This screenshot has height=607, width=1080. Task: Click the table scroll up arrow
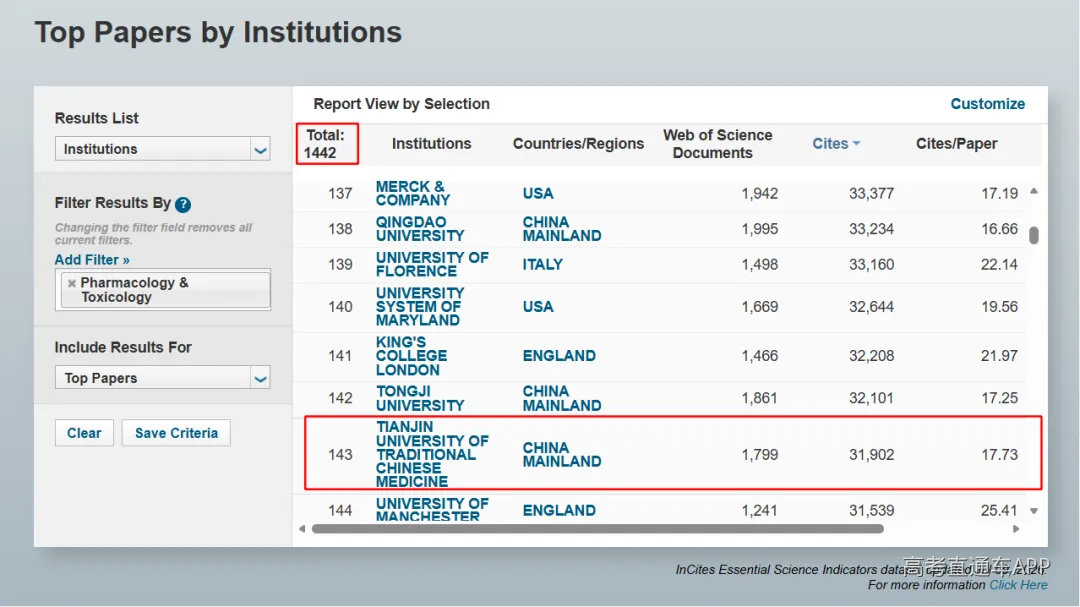[x=1034, y=191]
